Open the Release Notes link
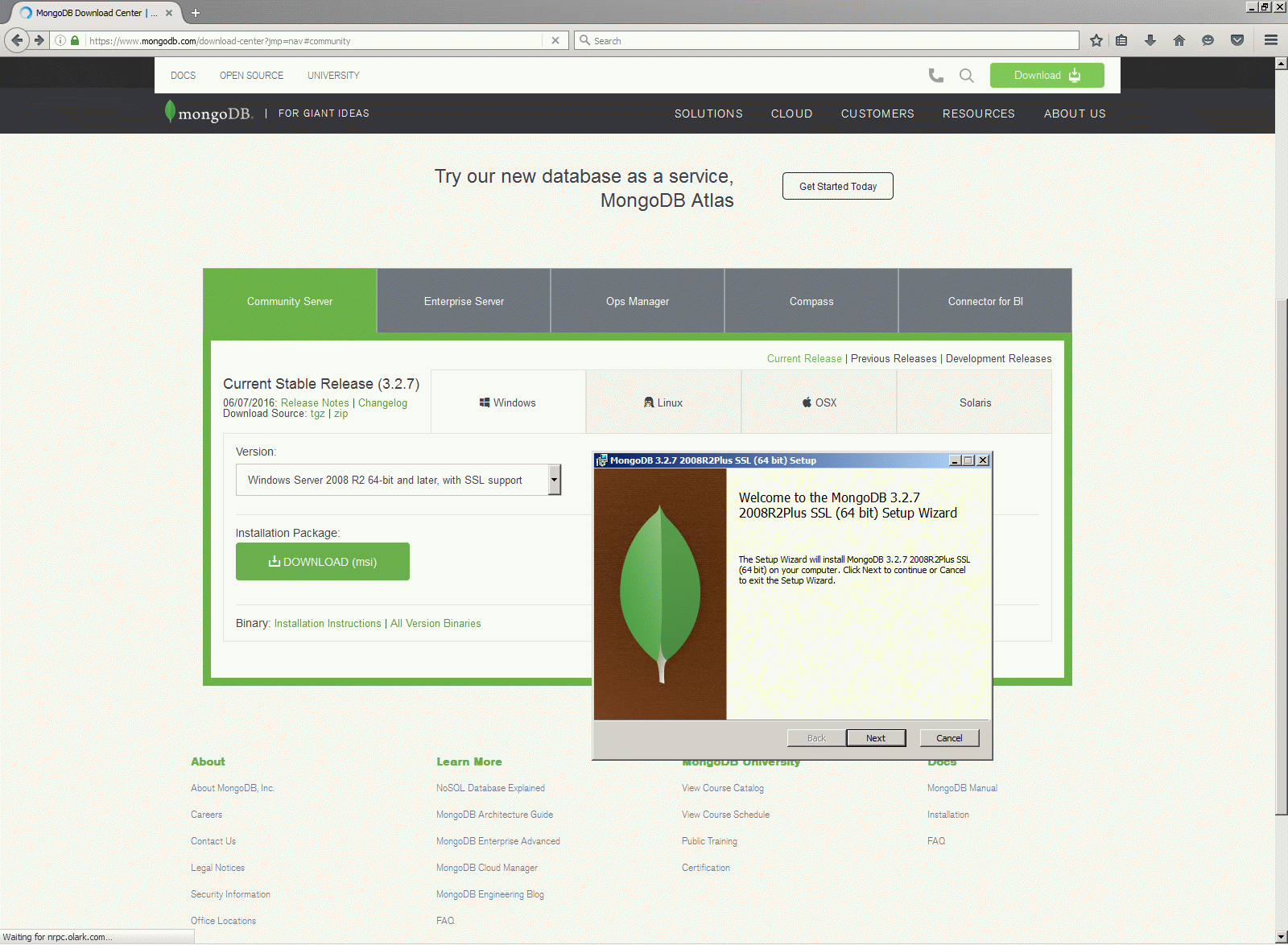Image resolution: width=1288 pixels, height=945 pixels. (315, 402)
